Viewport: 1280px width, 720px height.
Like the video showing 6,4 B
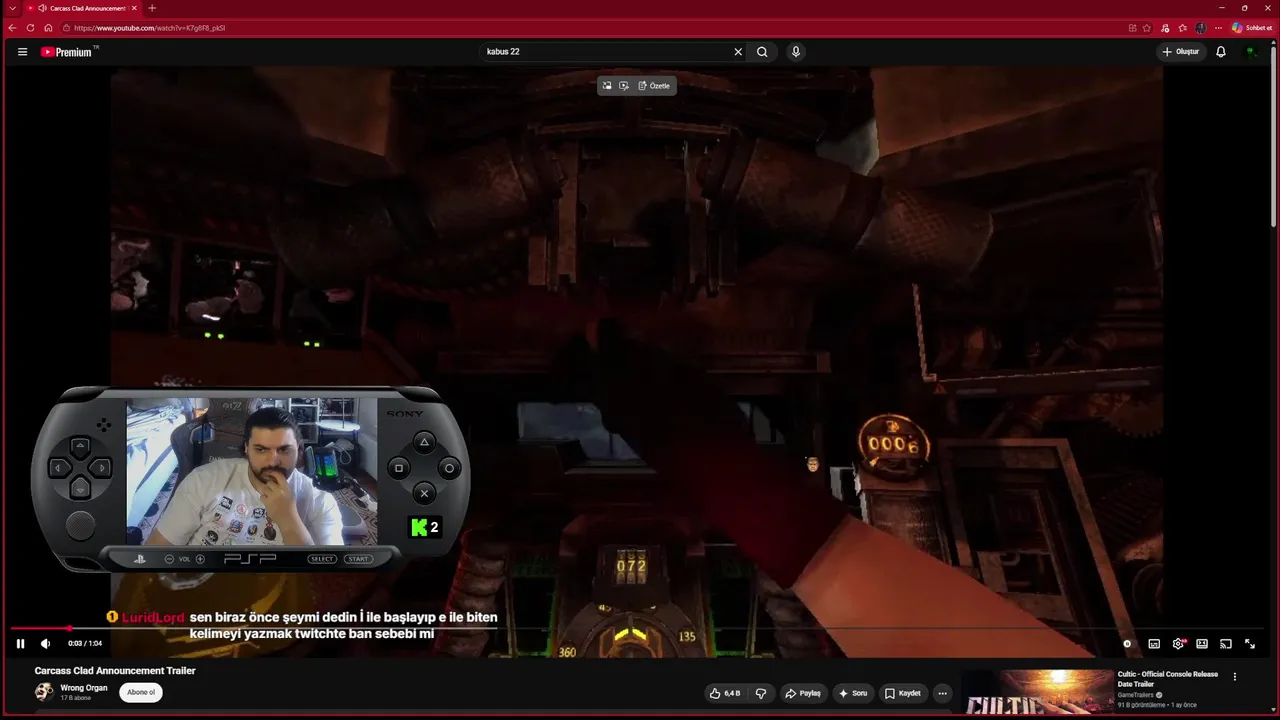click(x=724, y=693)
